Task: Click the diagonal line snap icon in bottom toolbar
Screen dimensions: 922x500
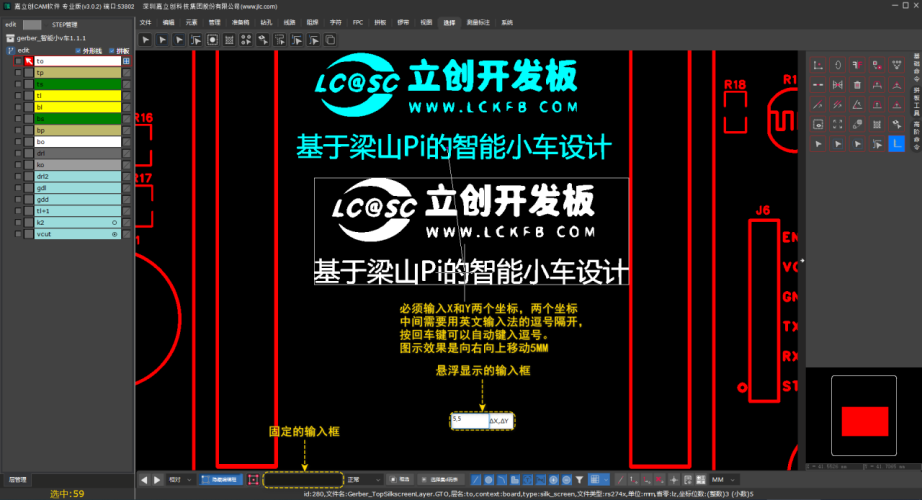Action: (x=476, y=479)
